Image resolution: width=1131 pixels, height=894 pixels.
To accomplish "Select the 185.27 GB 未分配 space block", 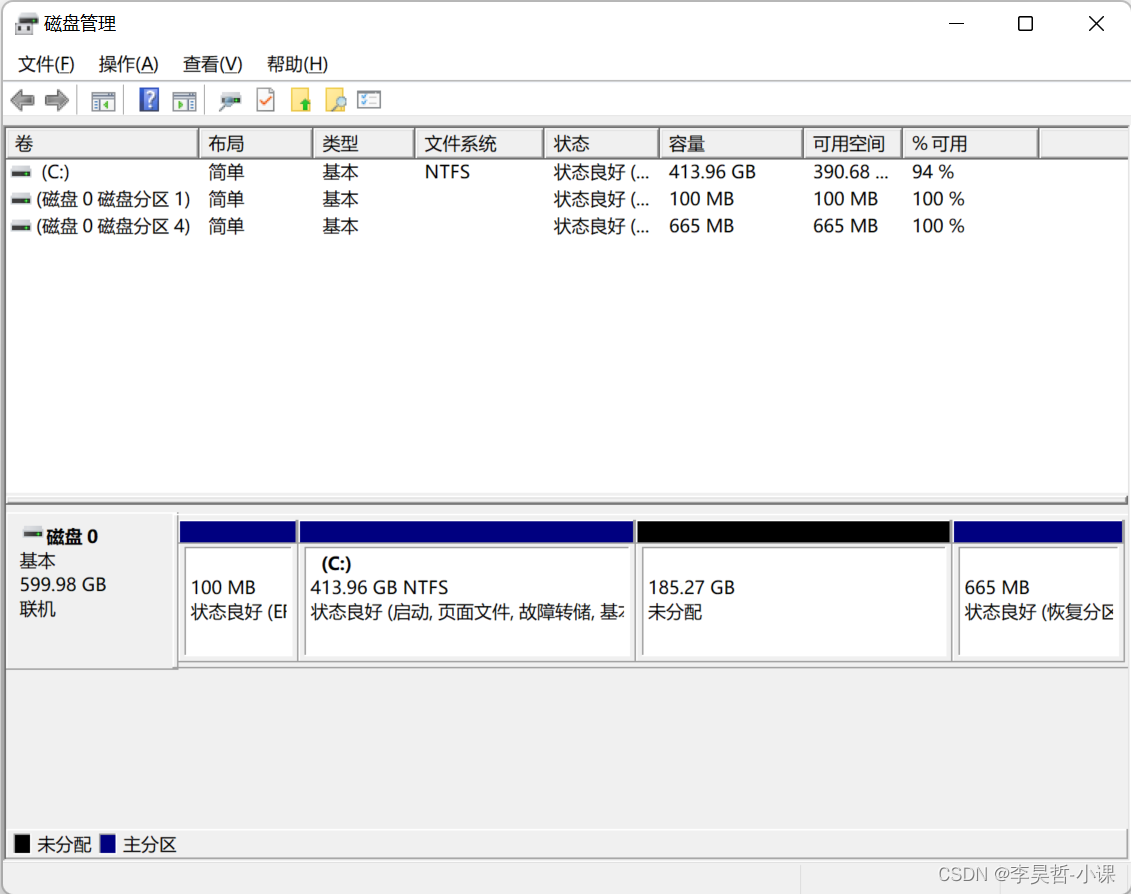I will tap(793, 590).
